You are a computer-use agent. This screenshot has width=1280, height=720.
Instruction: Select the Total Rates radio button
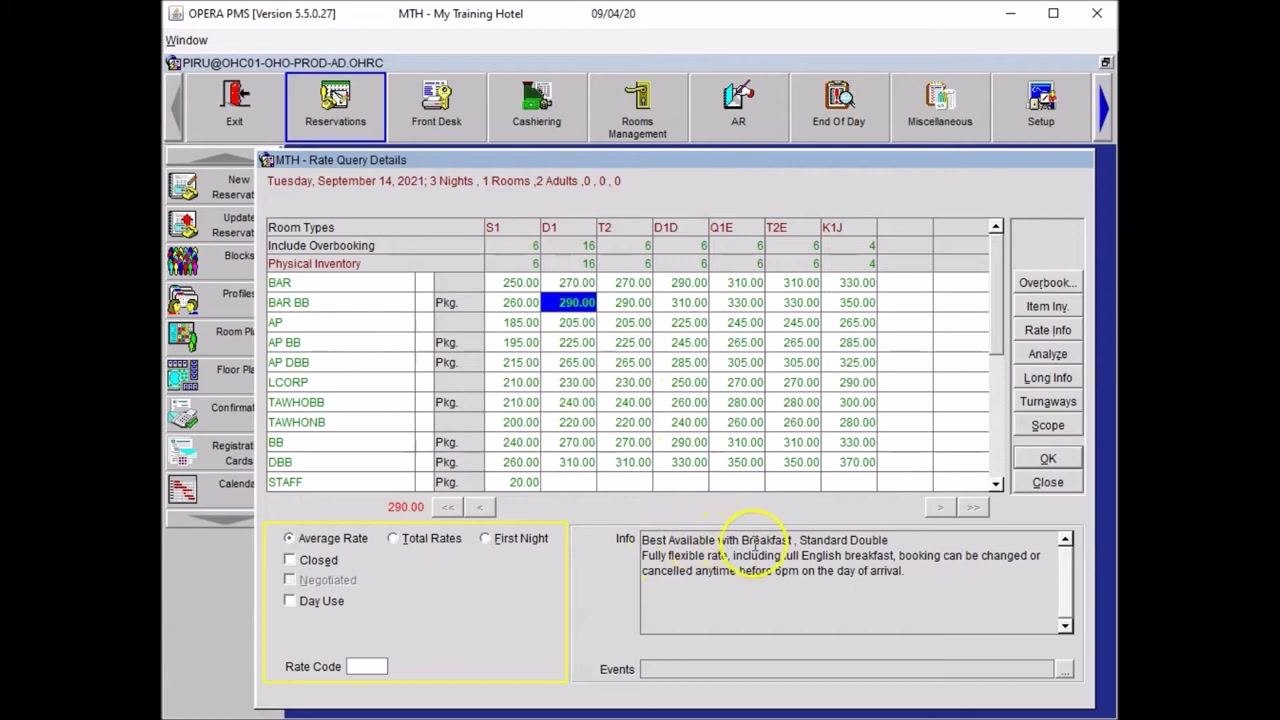(x=393, y=538)
